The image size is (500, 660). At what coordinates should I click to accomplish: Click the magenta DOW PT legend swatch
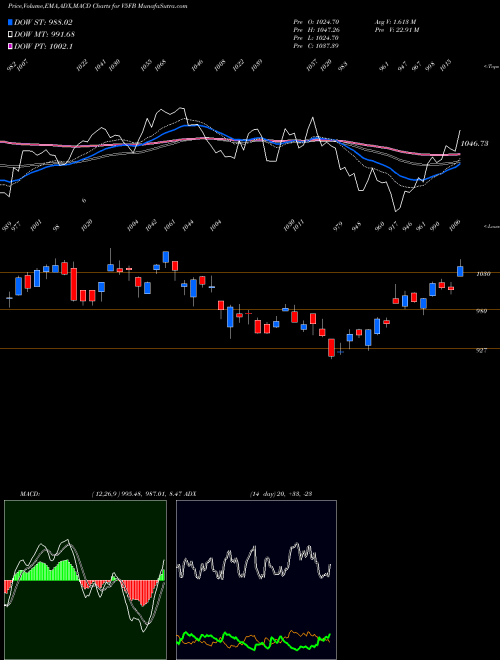coord(10,46)
